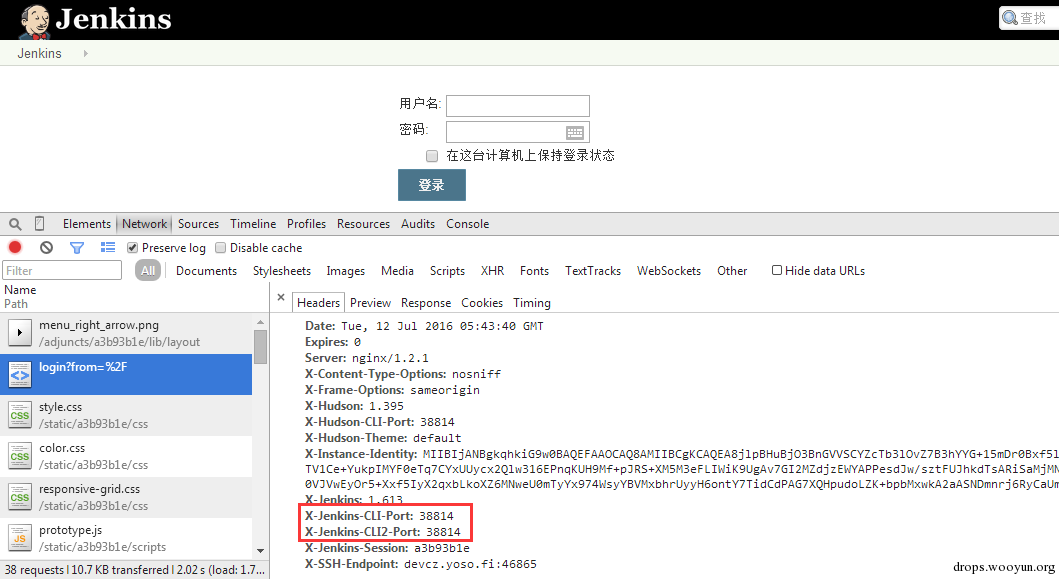The height and width of the screenshot is (579, 1059).
Task: Toggle device mode phone icon
Action: pyautogui.click(x=39, y=224)
